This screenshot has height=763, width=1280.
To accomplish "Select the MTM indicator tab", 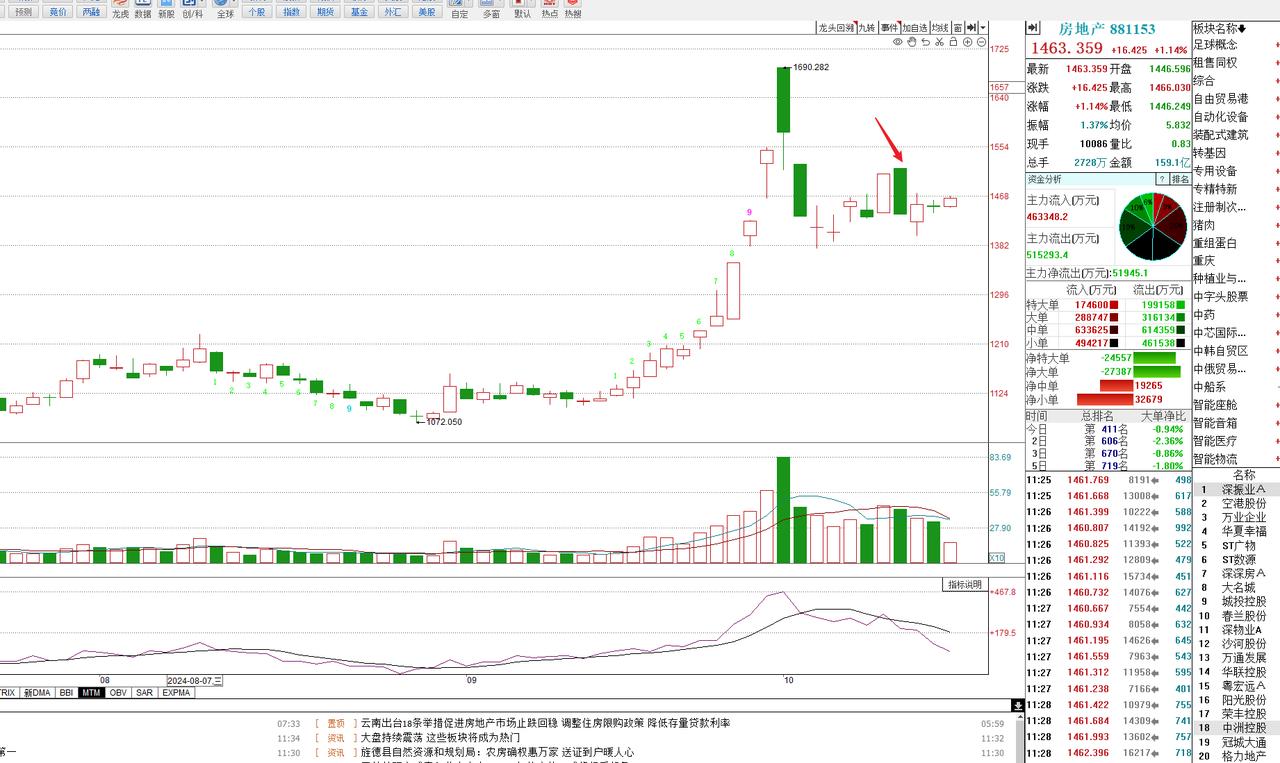I will (x=91, y=692).
